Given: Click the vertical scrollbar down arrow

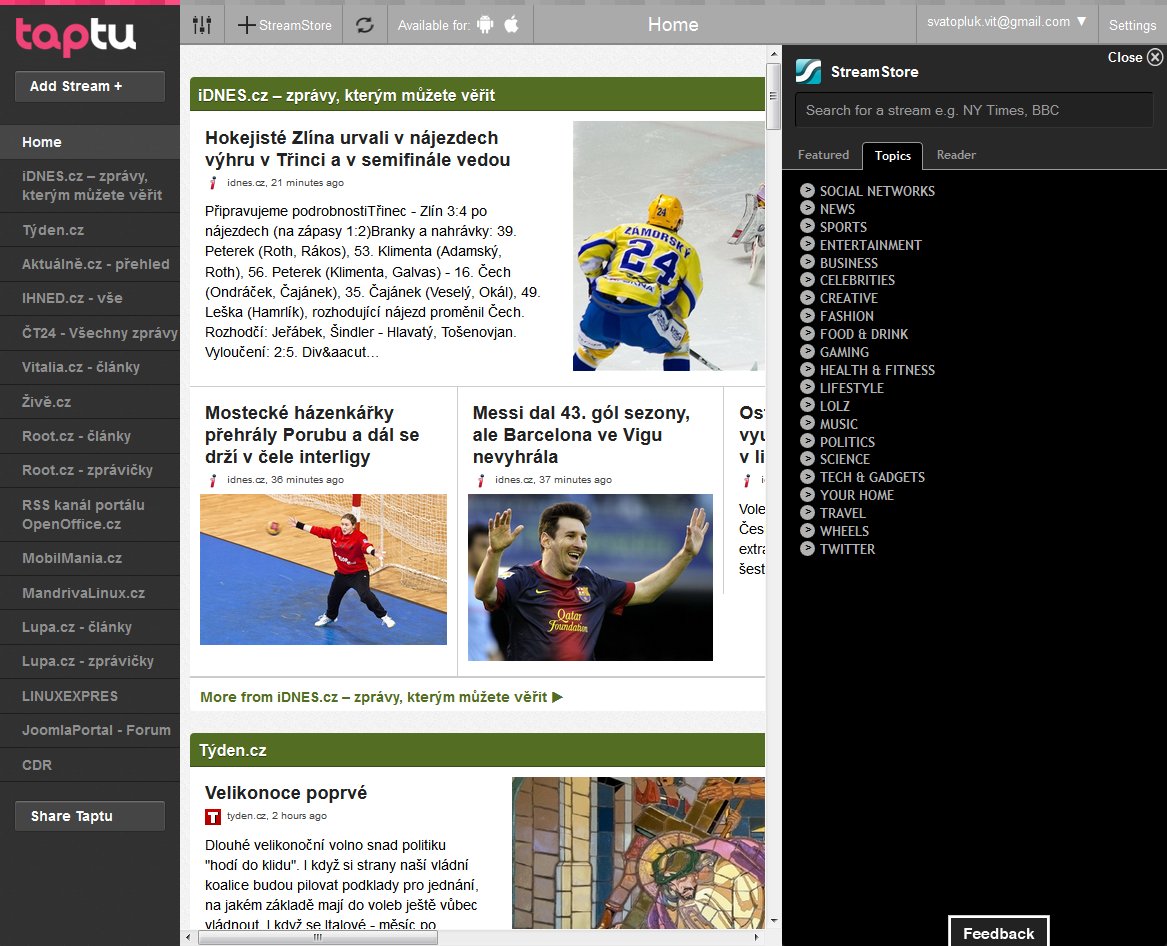Looking at the screenshot, I should point(774,921).
